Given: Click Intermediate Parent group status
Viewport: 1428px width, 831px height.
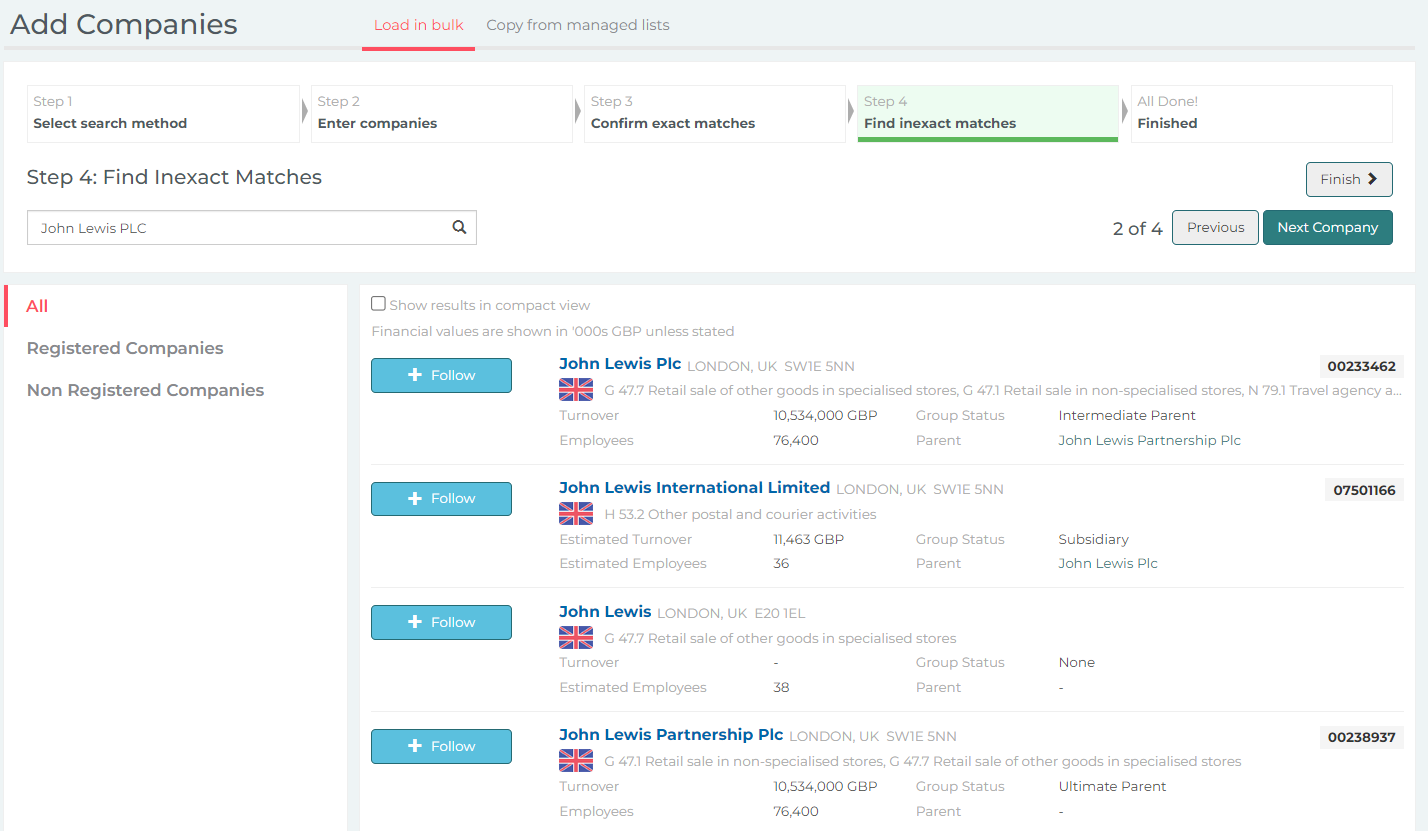Looking at the screenshot, I should (1127, 415).
